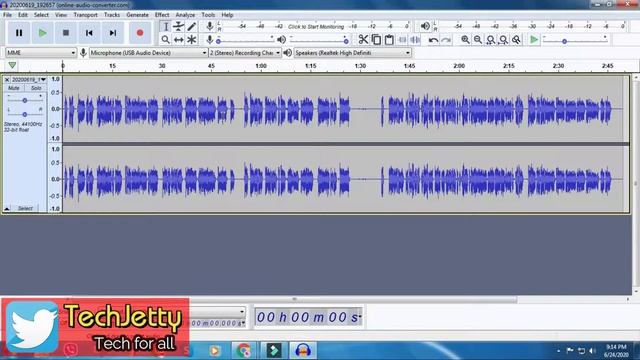Open the Effect menu

tap(162, 15)
